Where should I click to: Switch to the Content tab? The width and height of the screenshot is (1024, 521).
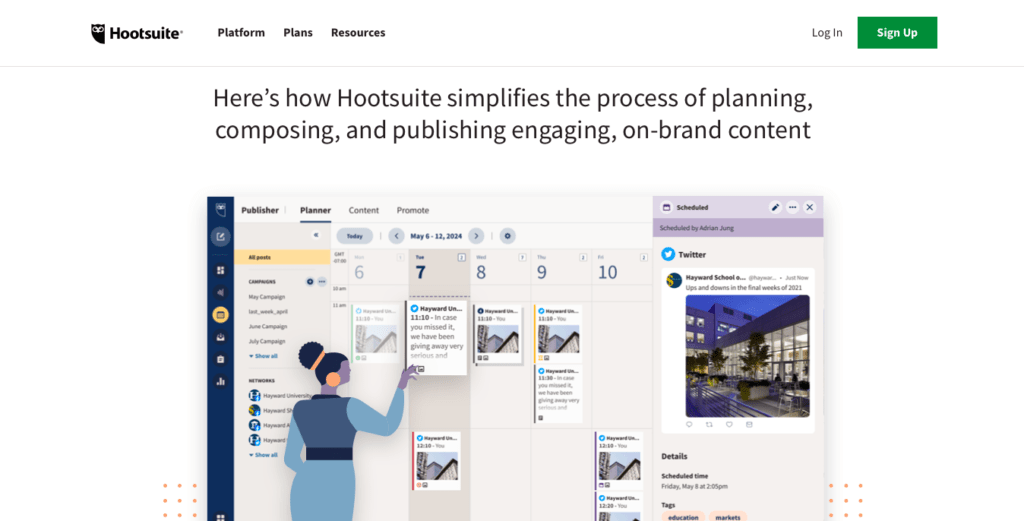click(364, 210)
